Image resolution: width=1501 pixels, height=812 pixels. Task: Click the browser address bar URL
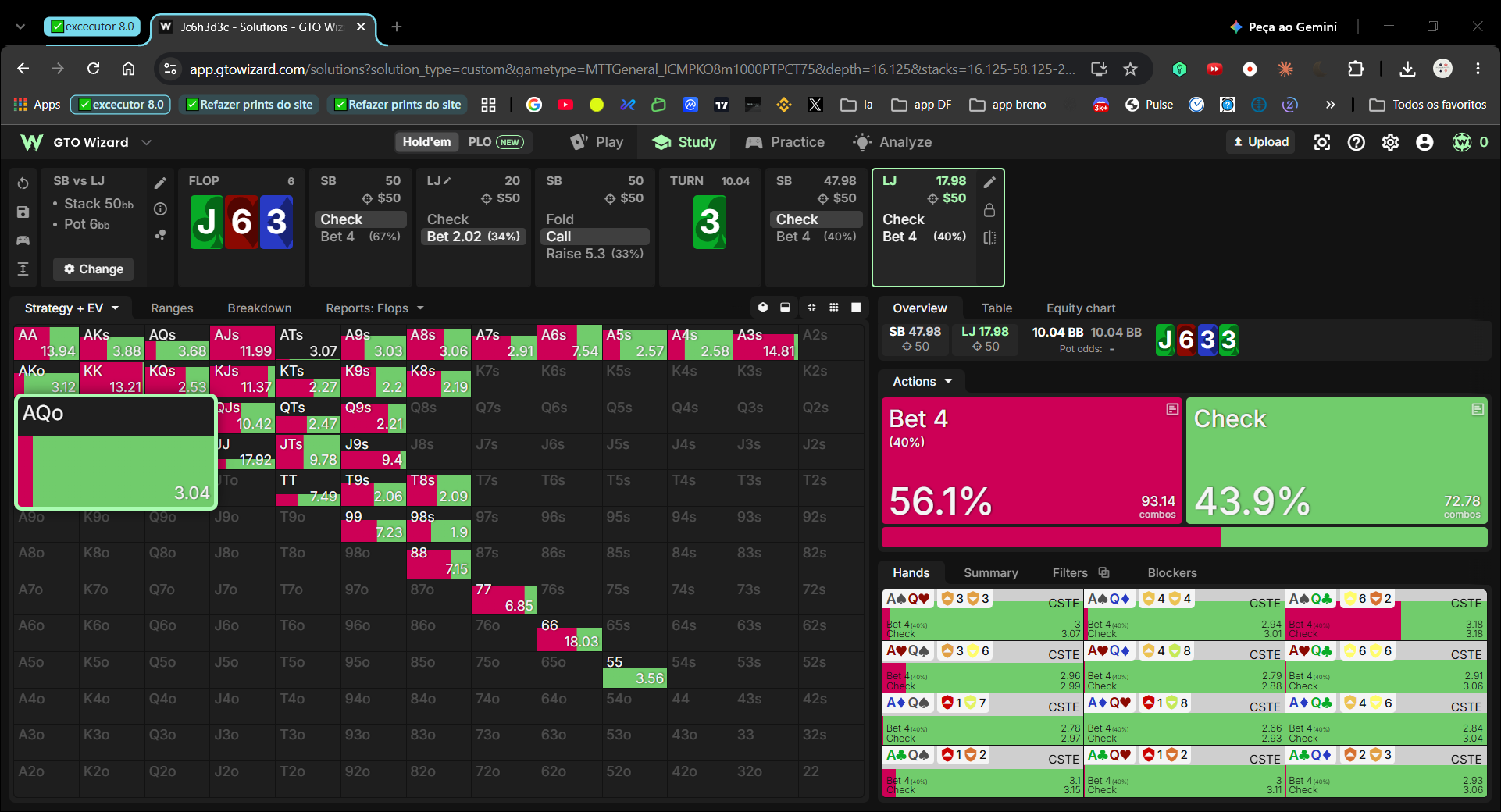pos(632,69)
